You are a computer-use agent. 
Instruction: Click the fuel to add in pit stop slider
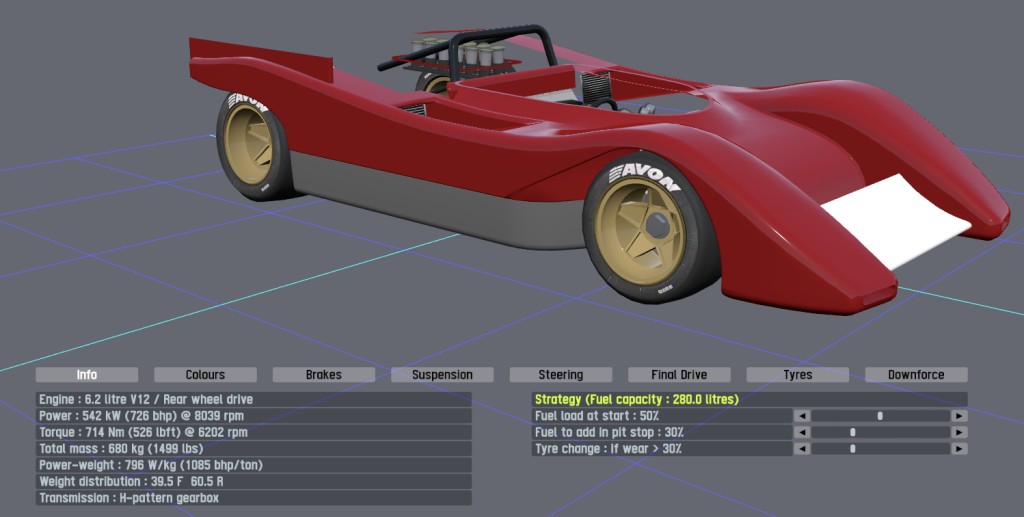[x=880, y=432]
